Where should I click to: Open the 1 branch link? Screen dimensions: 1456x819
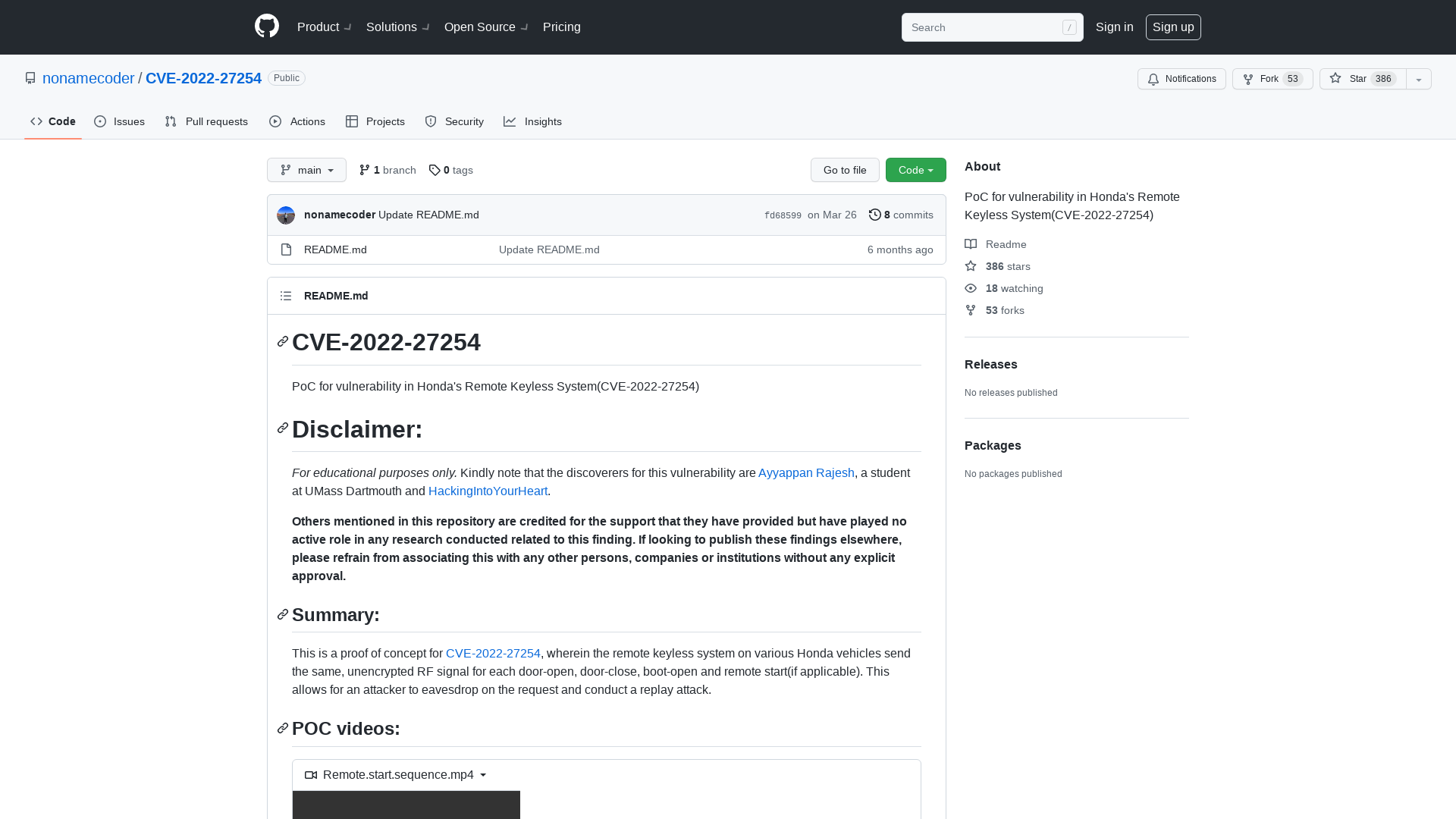pos(388,170)
